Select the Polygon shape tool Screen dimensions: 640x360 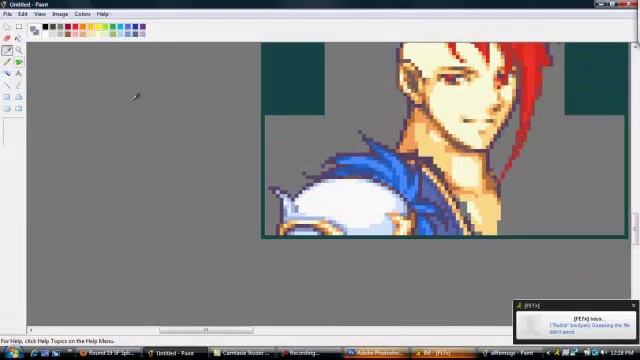pos(19,97)
